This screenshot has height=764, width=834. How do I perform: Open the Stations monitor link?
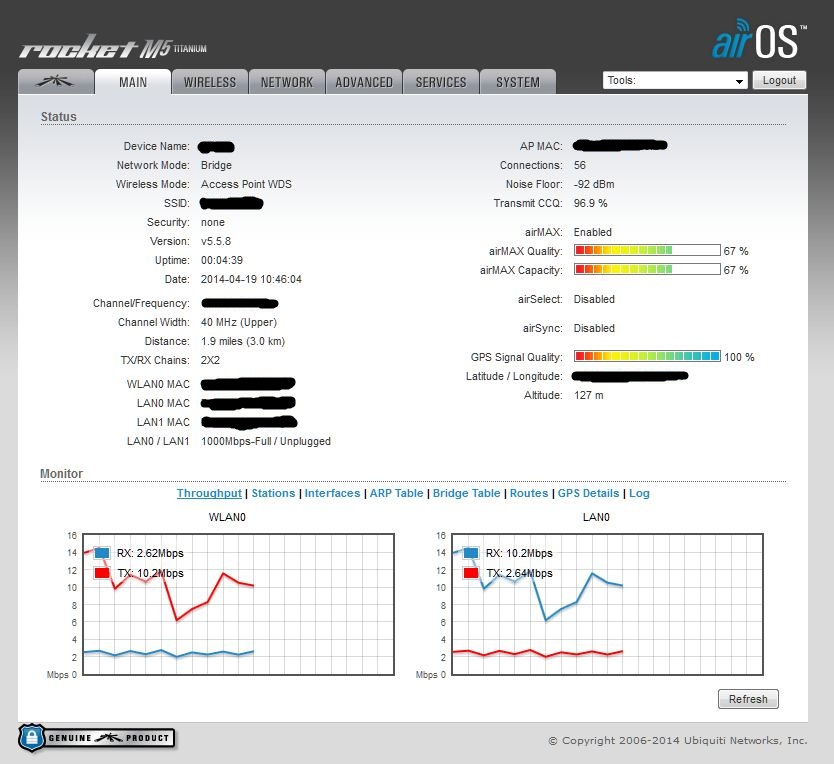273,493
